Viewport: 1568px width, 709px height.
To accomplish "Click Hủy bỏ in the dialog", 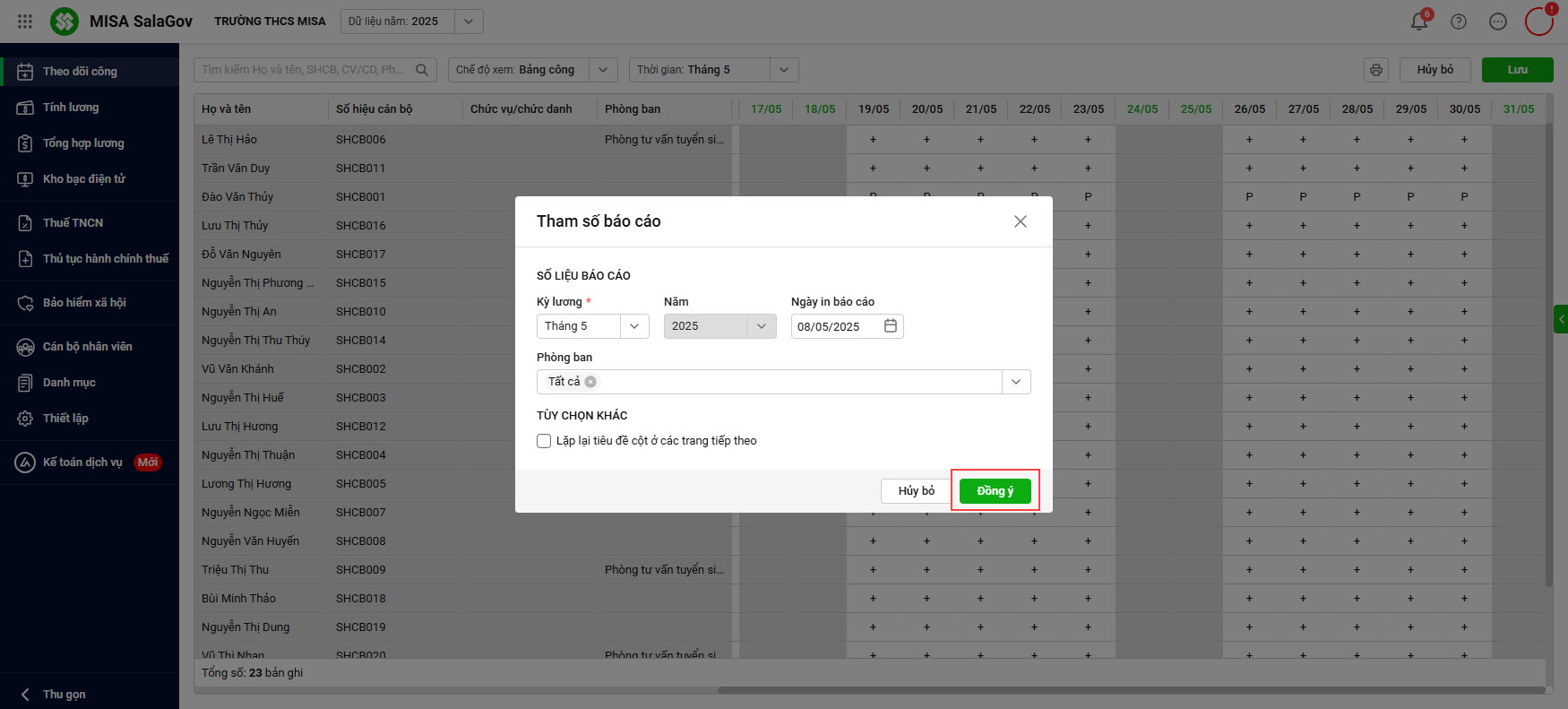I will point(916,491).
